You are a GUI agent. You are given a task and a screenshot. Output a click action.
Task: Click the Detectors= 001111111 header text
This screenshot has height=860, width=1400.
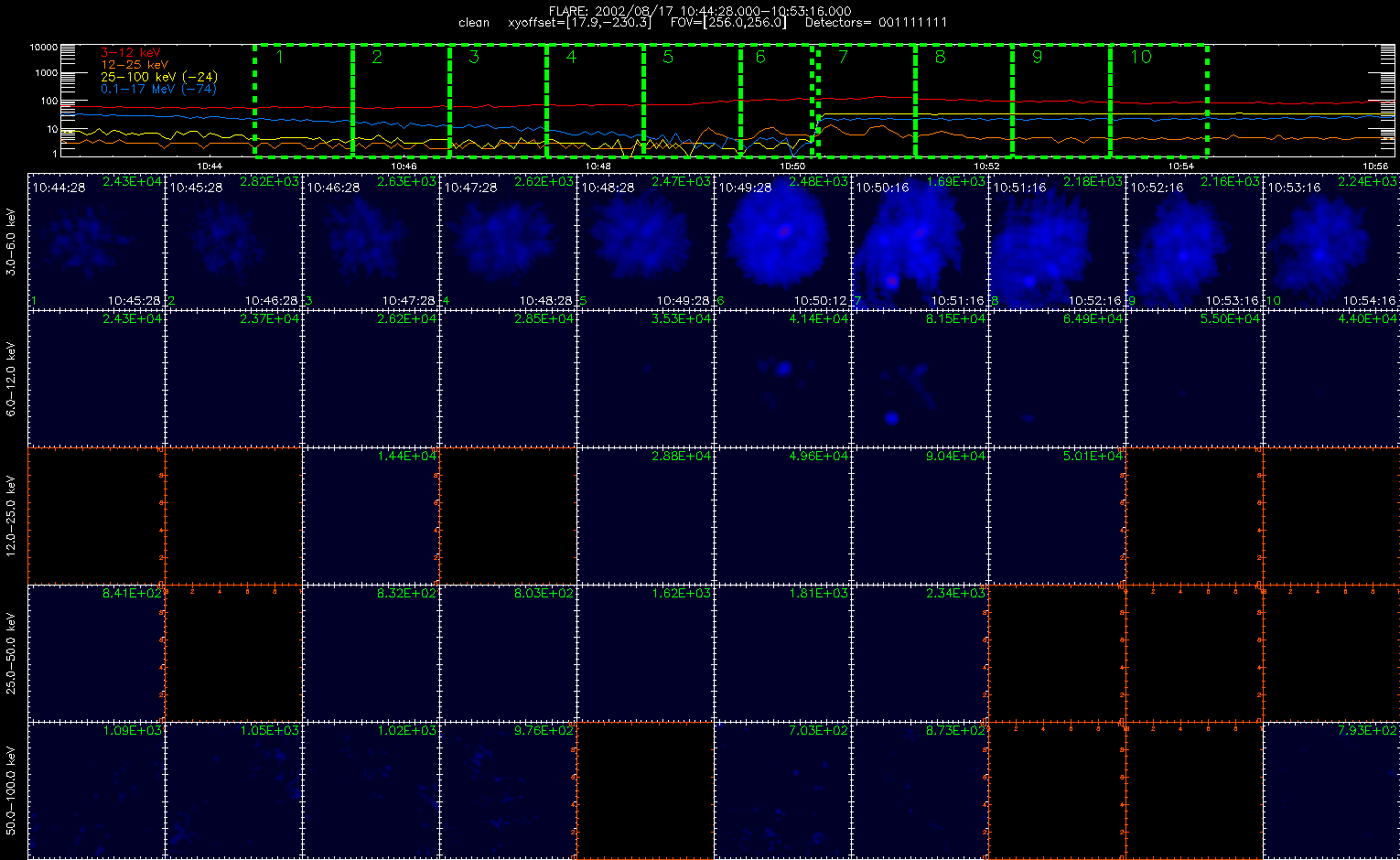pos(876,23)
